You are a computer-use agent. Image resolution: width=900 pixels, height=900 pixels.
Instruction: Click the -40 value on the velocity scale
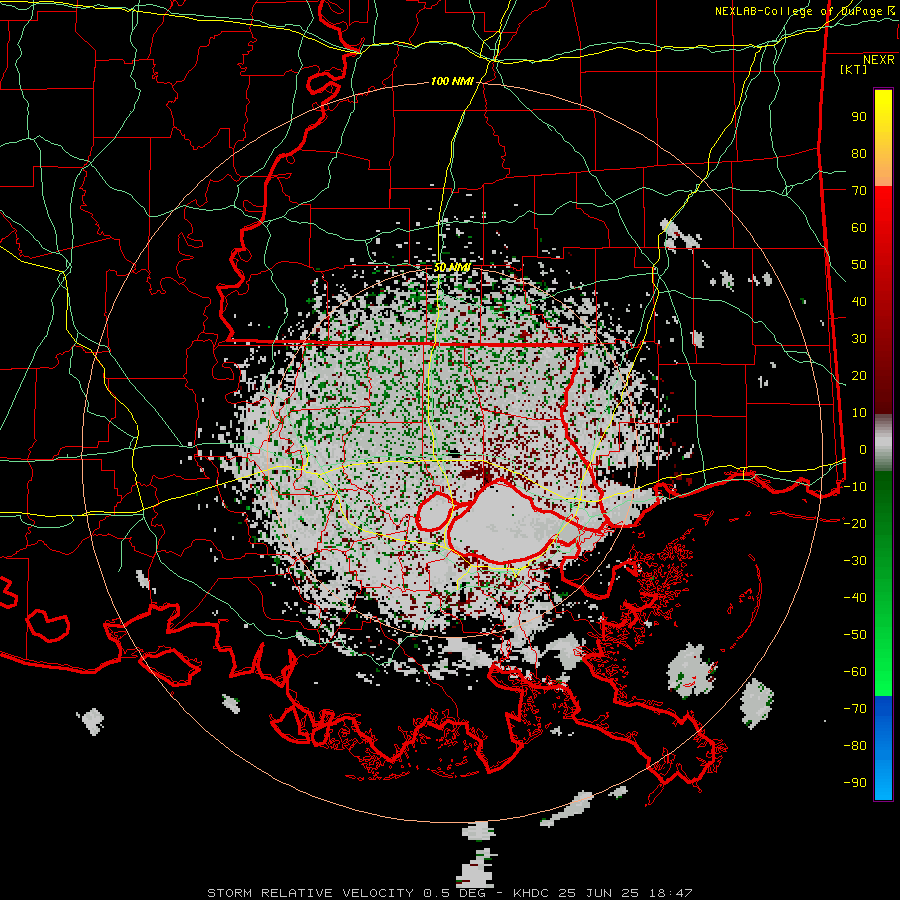pos(855,598)
